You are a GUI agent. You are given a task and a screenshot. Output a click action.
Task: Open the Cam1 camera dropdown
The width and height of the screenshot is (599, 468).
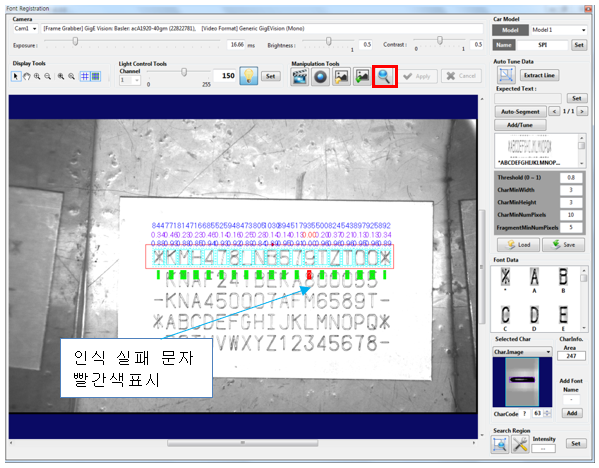tap(25, 29)
